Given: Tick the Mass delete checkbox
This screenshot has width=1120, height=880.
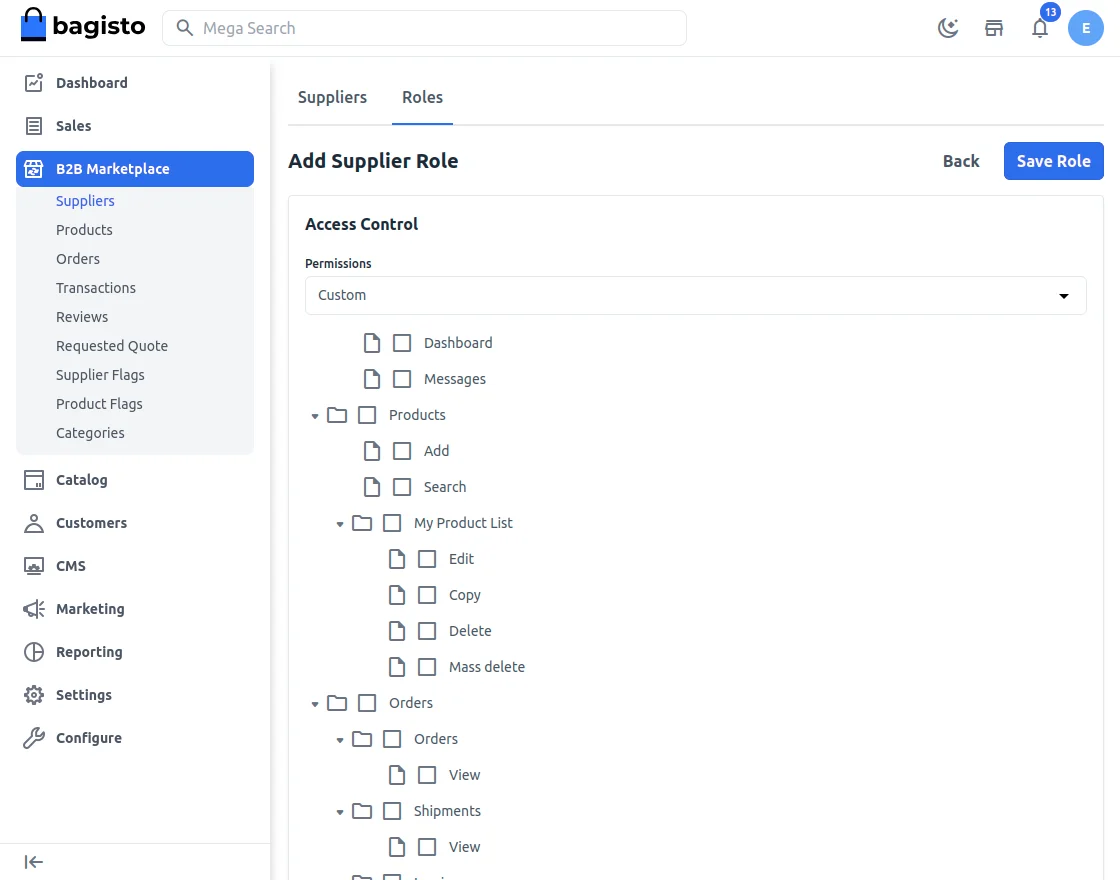Looking at the screenshot, I should (427, 666).
